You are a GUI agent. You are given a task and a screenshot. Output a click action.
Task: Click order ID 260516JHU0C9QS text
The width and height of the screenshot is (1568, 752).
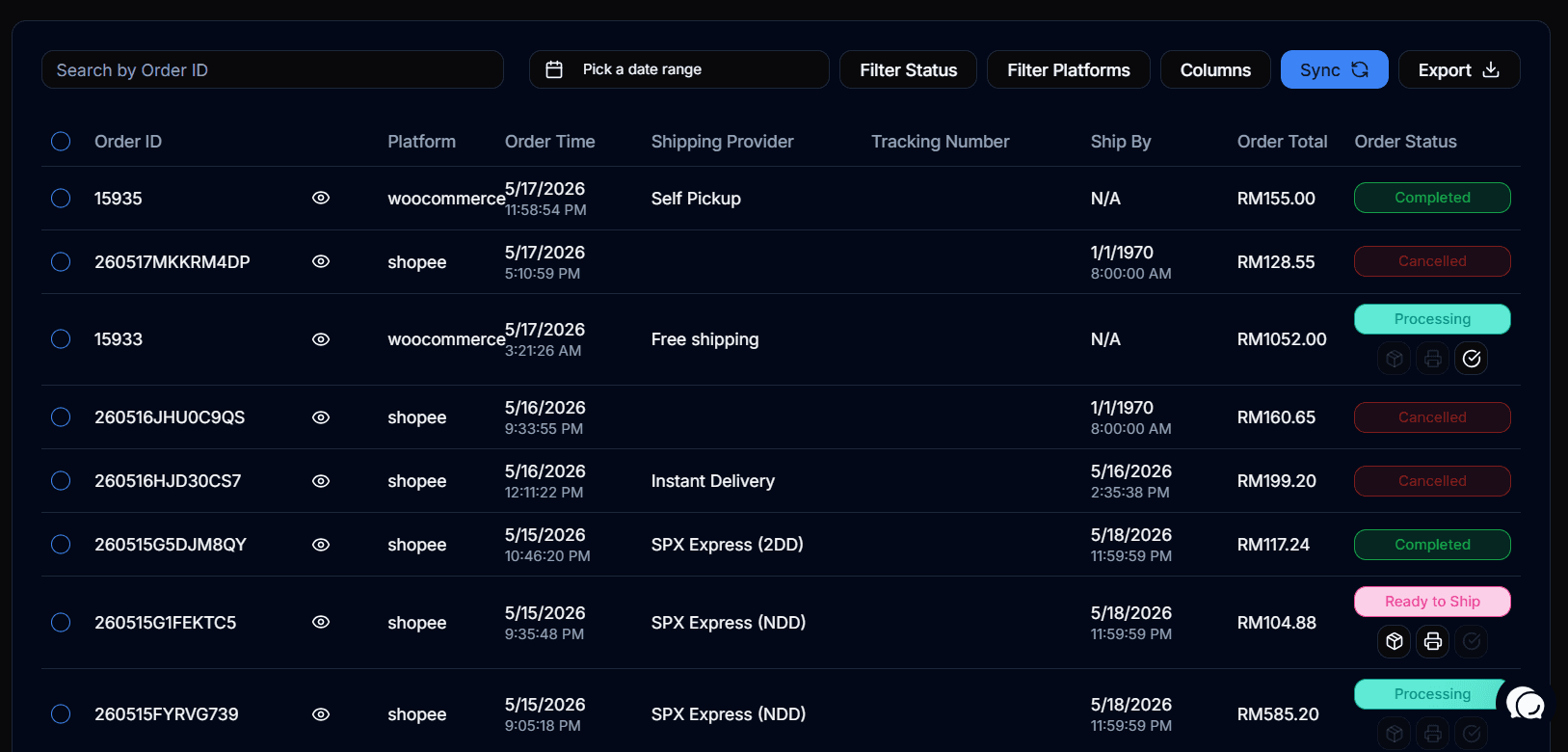pos(170,417)
